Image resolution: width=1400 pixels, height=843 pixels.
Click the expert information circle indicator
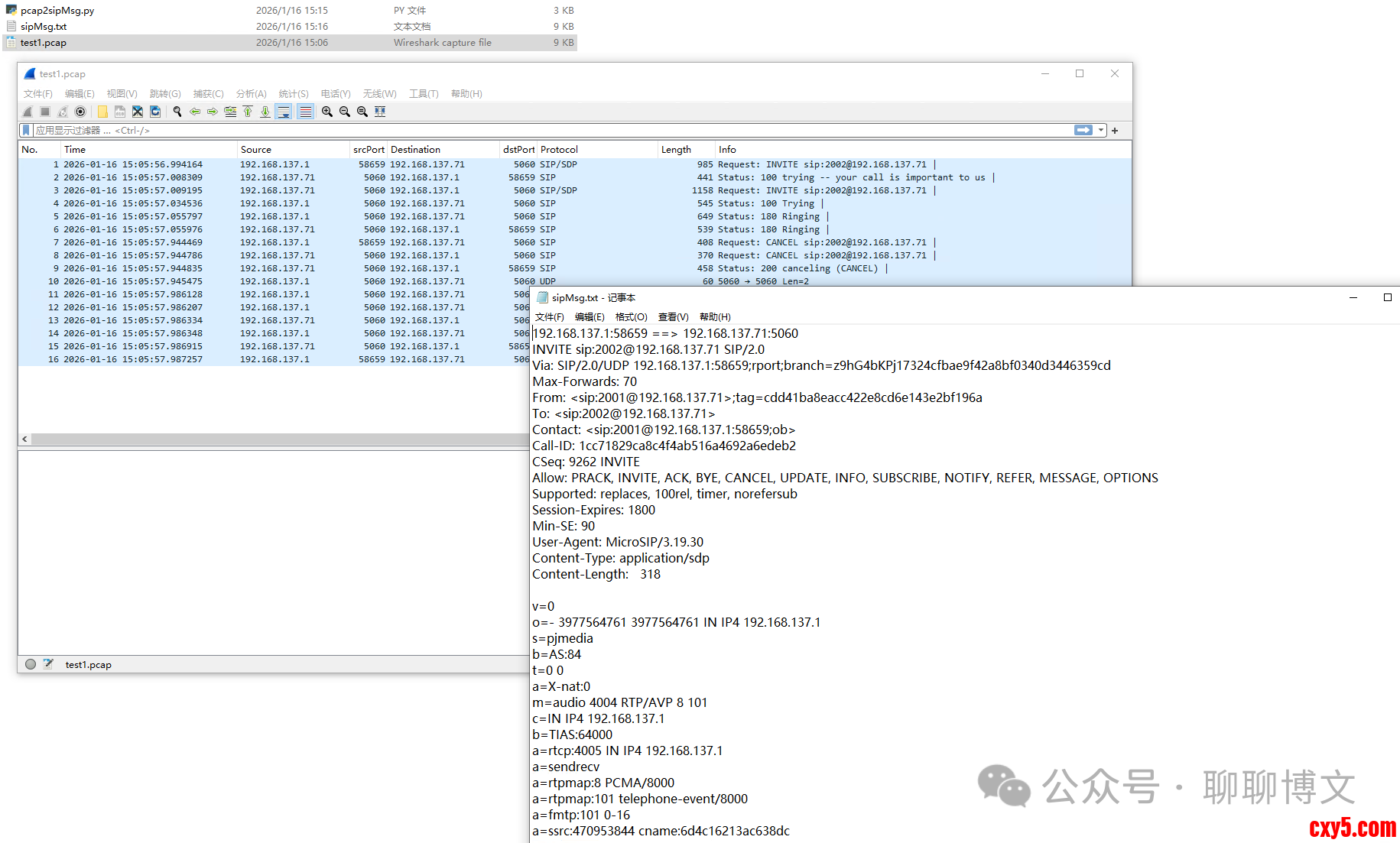pos(31,664)
